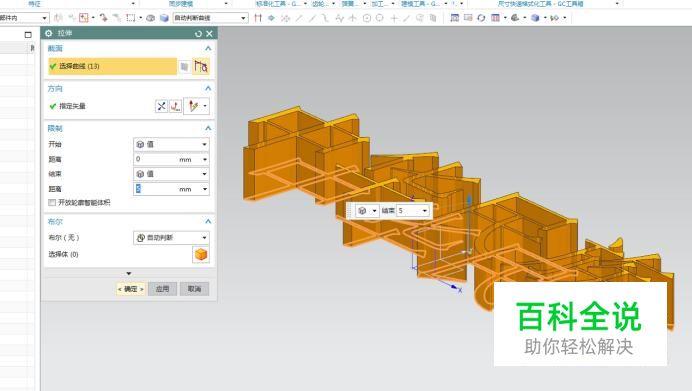Click the reset dialog icon in 拉伸 title bar
The height and width of the screenshot is (391, 692).
tap(198, 34)
